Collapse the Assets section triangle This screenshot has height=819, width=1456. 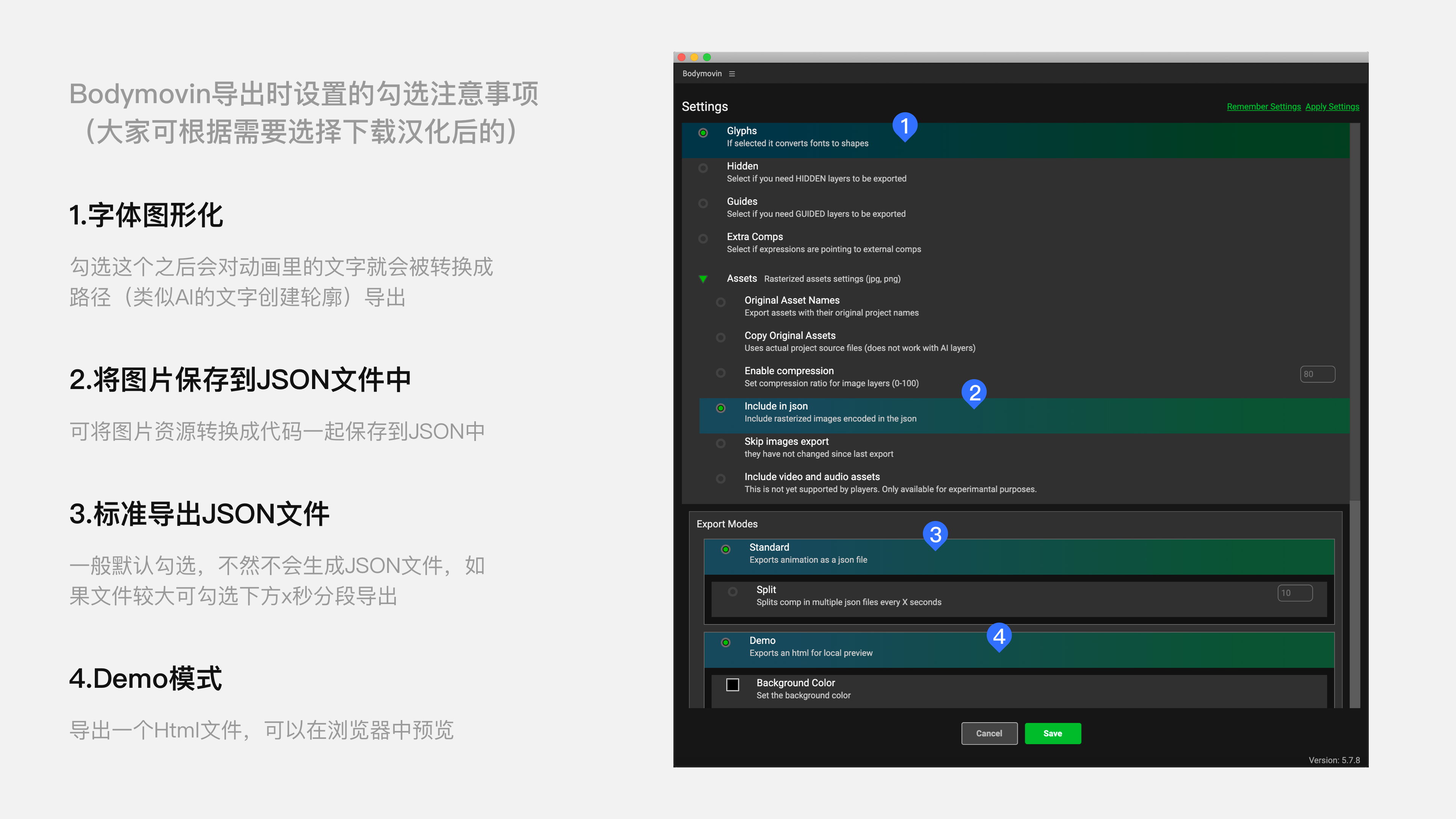(x=703, y=279)
